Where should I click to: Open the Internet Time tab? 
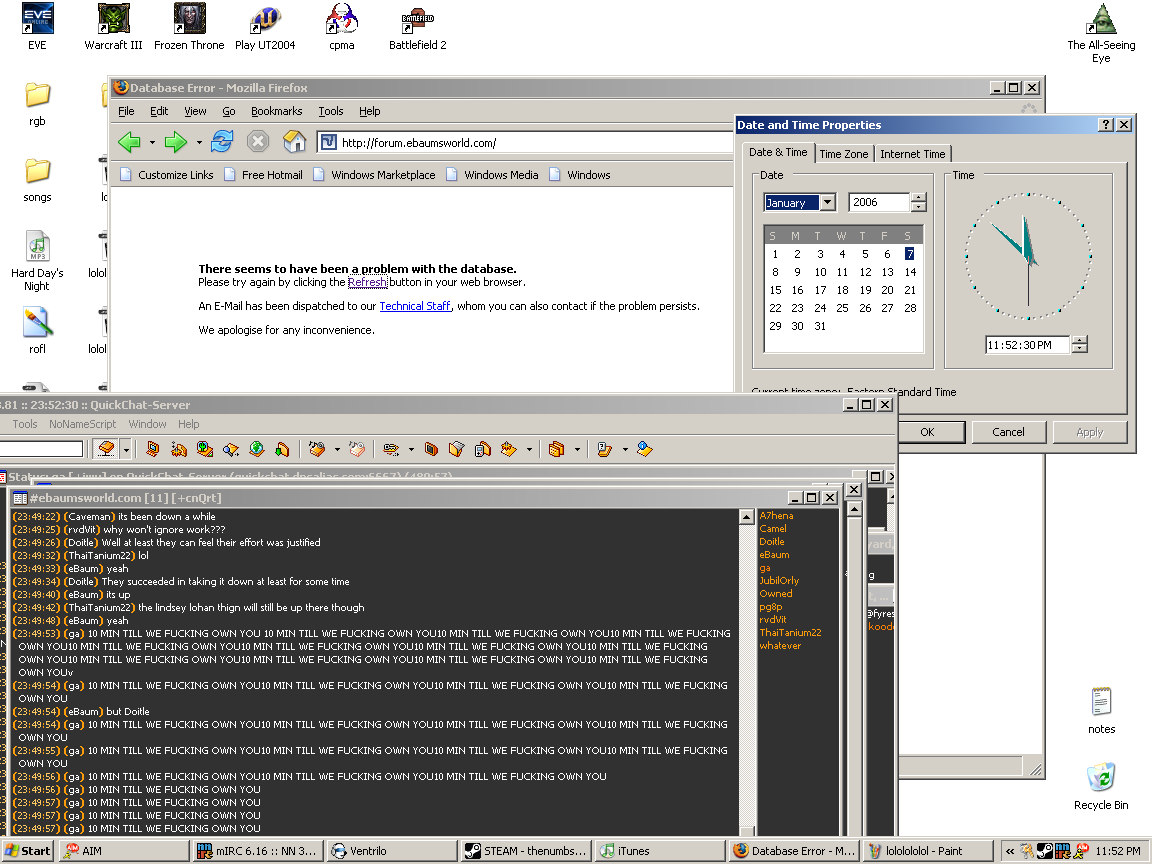coord(912,154)
